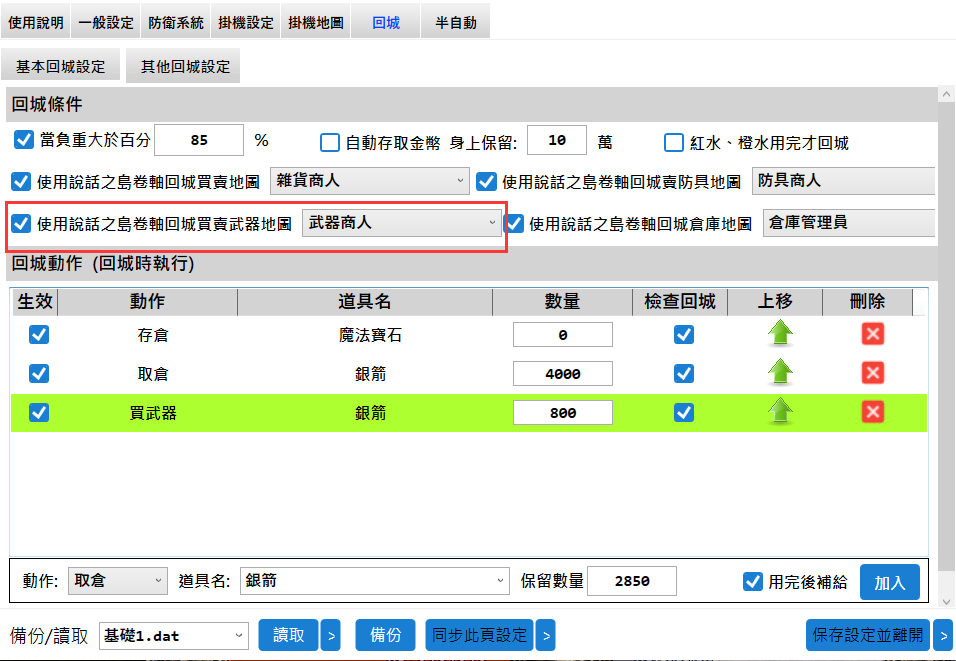Click up arrow in 買武器 row
The image size is (956, 661).
tap(779, 411)
